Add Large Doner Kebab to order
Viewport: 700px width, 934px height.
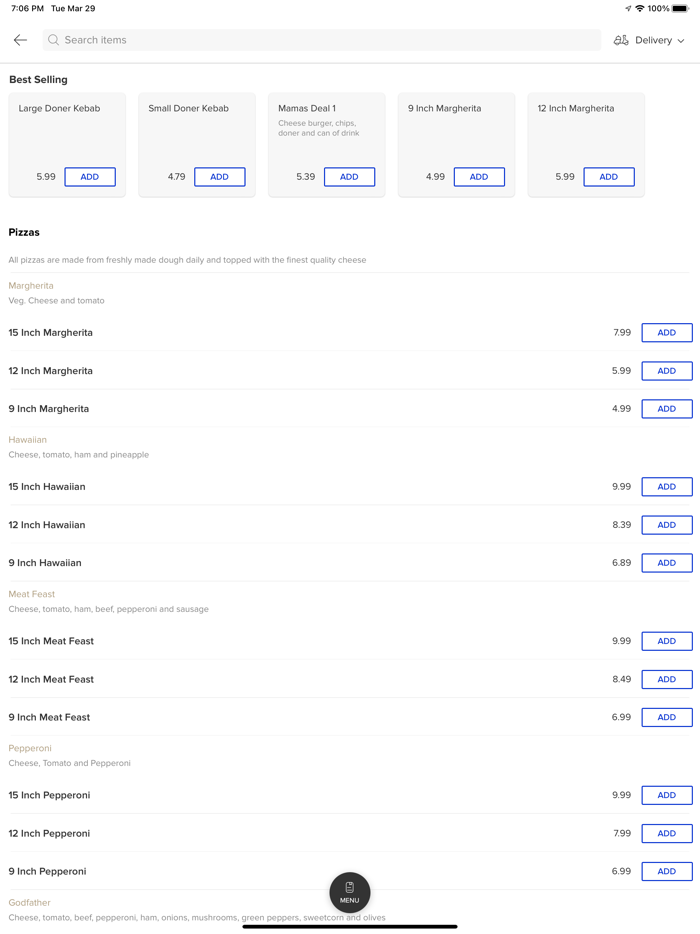pyautogui.click(x=90, y=177)
